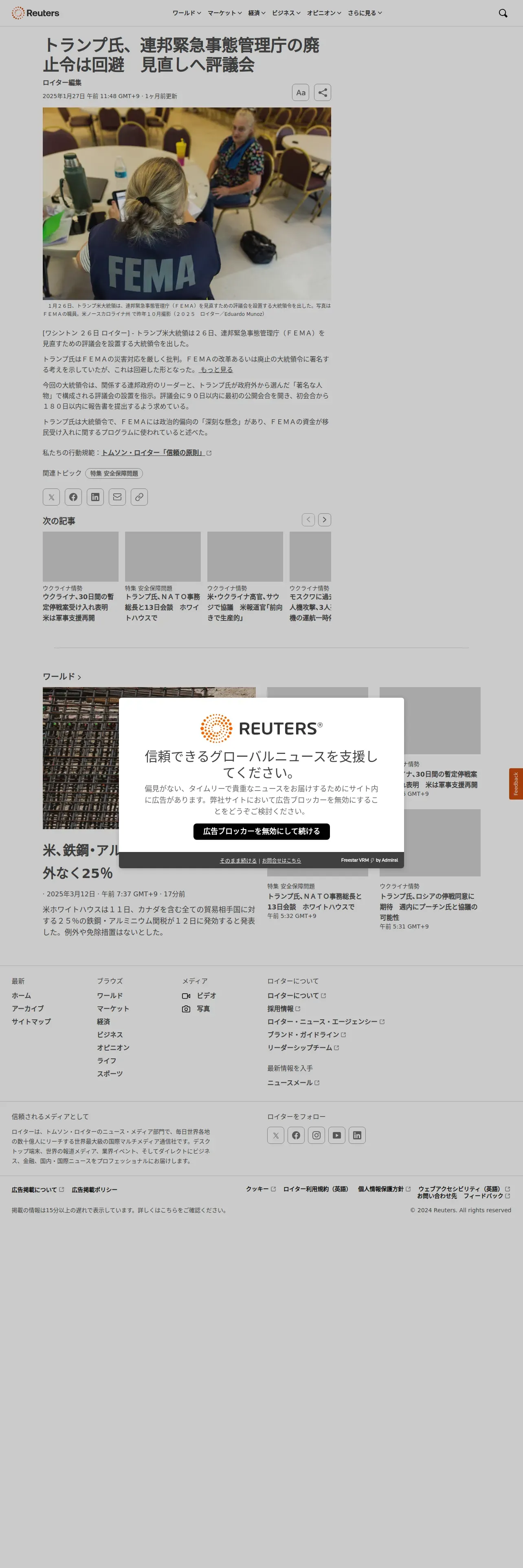Click 広告ブロッカーを無効にして続ける button

point(262,832)
